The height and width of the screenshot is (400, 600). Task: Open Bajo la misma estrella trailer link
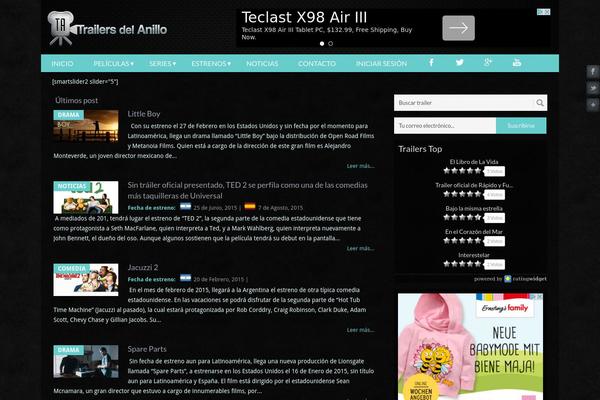[x=474, y=209]
